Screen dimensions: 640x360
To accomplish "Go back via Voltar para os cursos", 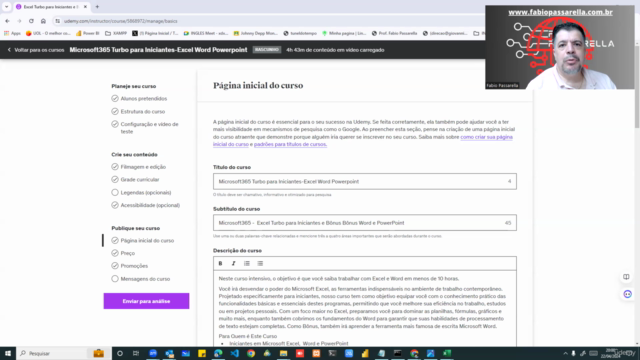I will pyautogui.click(x=36, y=50).
